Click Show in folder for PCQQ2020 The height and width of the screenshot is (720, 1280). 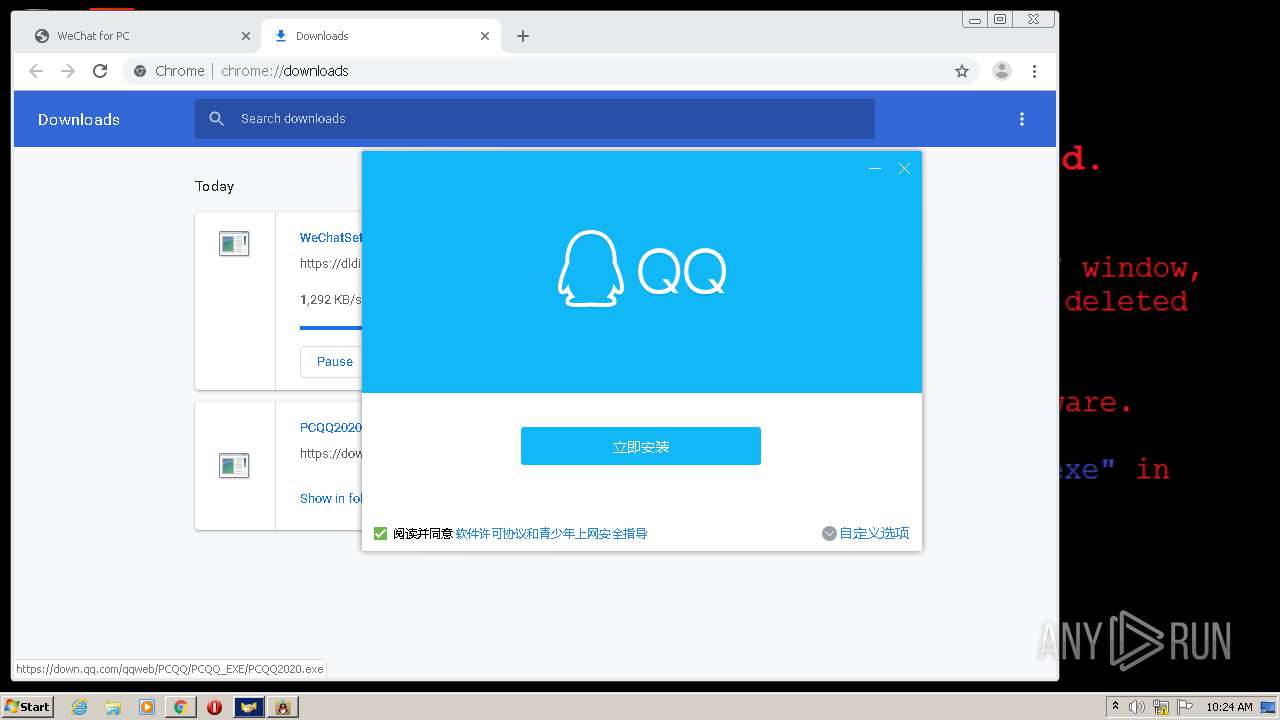pos(331,498)
